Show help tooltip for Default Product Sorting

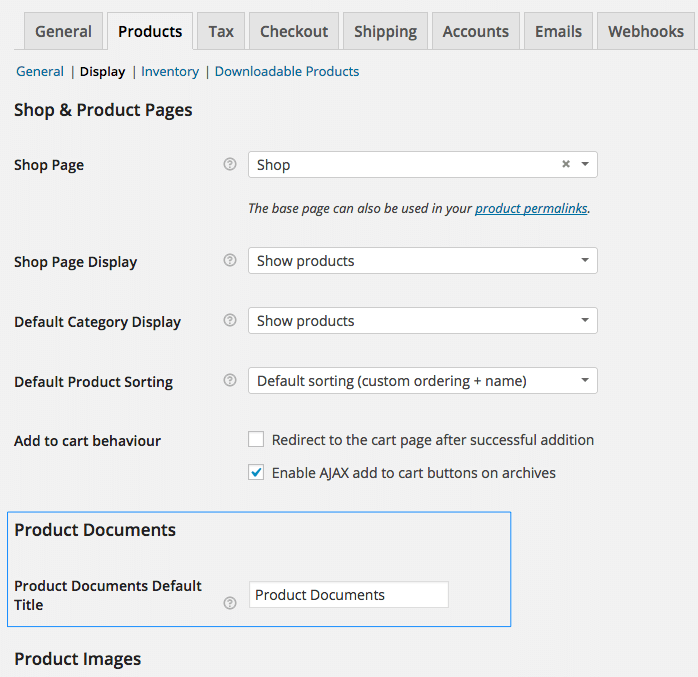tap(230, 381)
